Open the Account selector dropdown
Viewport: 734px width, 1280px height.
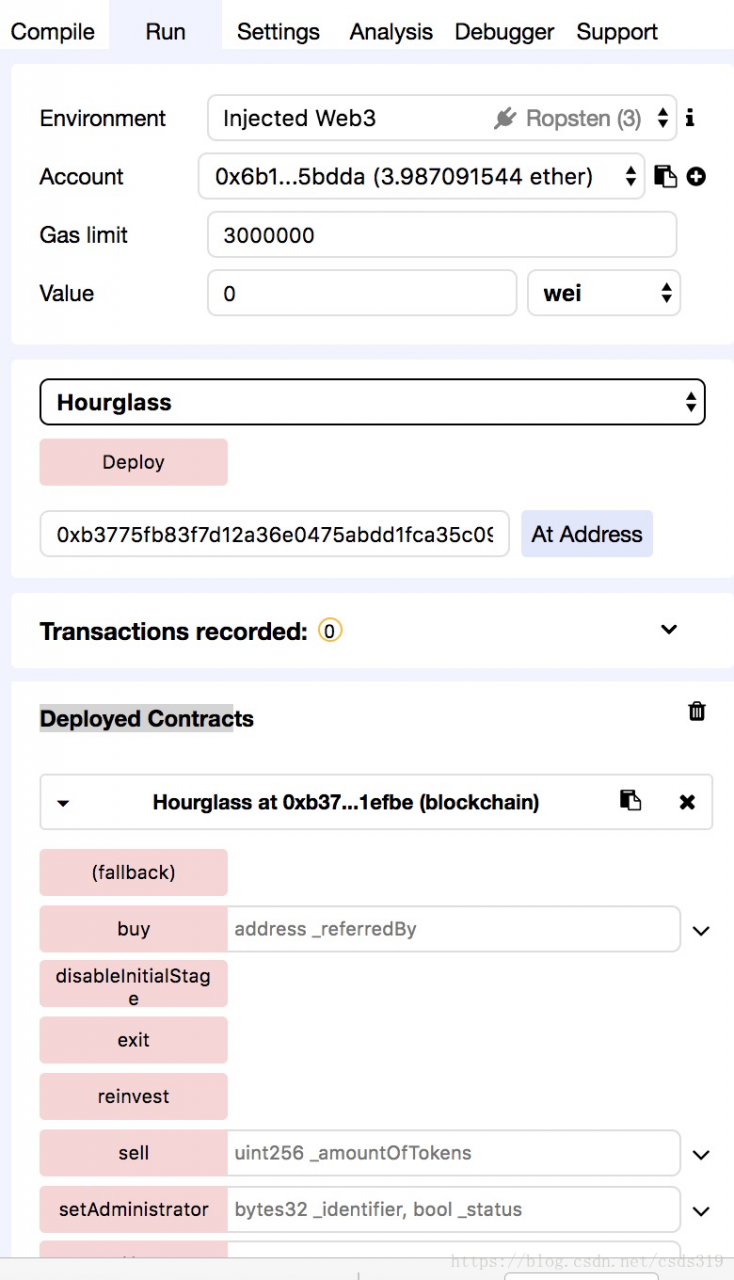coord(421,177)
